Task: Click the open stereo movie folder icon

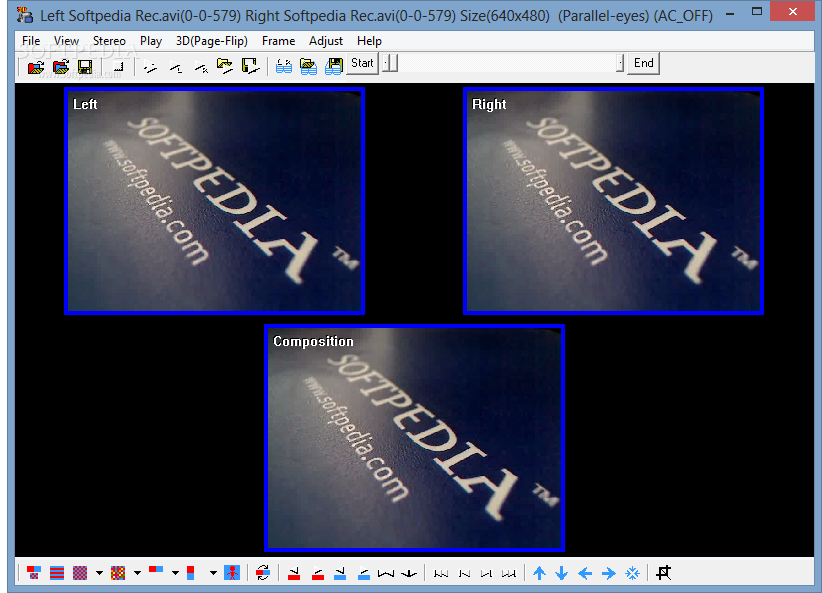Action: click(x=61, y=67)
